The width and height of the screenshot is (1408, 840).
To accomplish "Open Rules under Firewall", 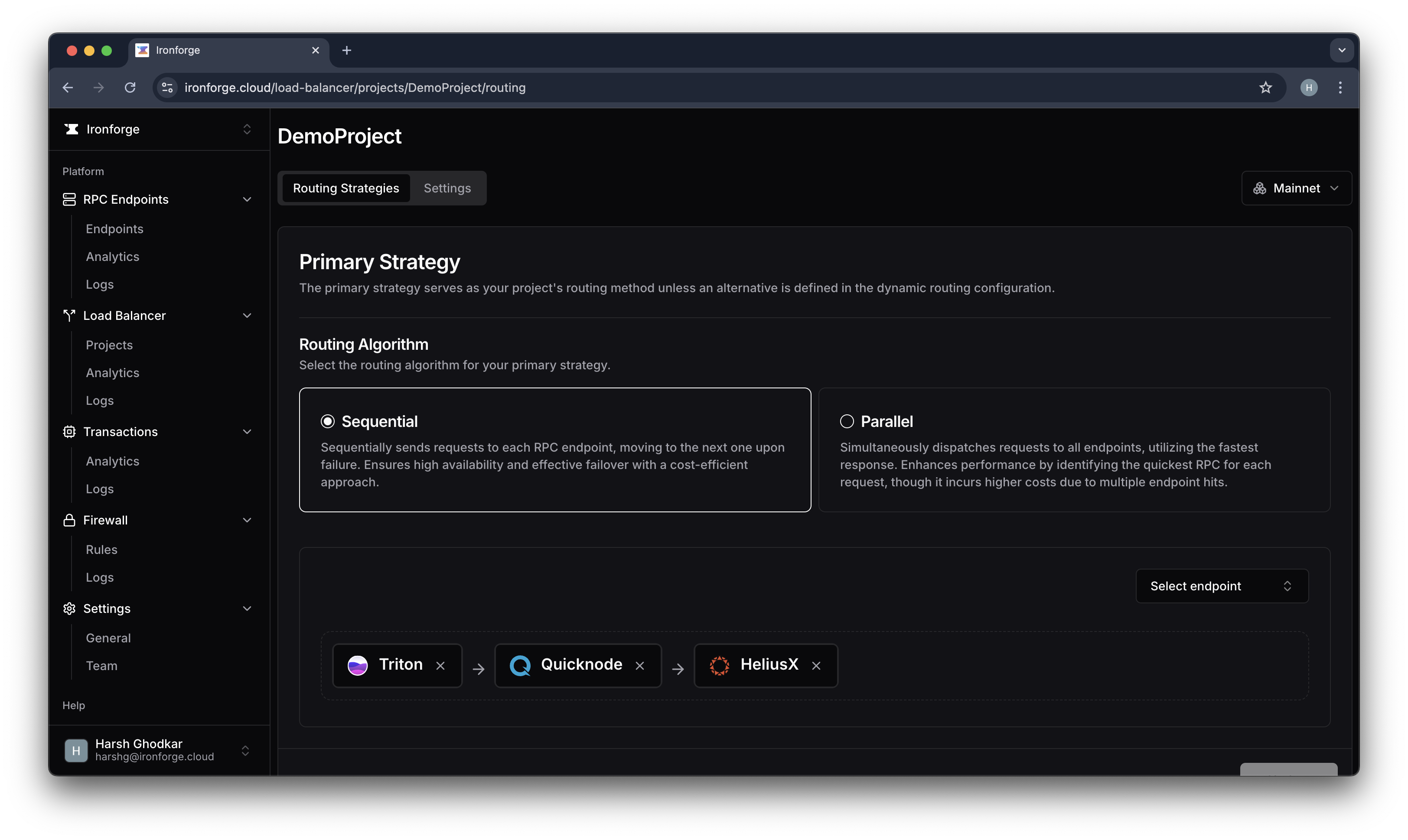I will click(x=101, y=550).
